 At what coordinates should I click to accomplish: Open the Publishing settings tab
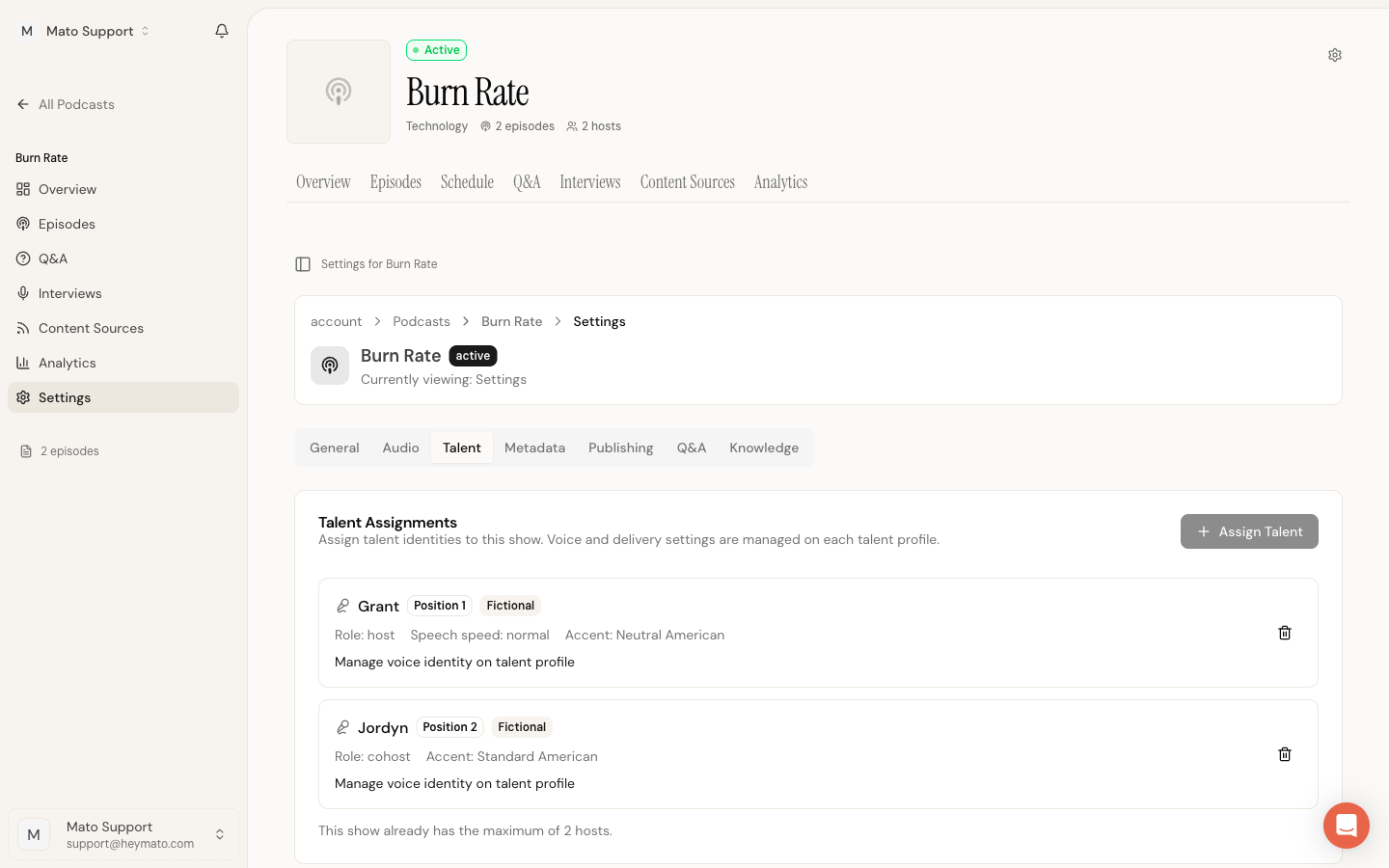621,448
